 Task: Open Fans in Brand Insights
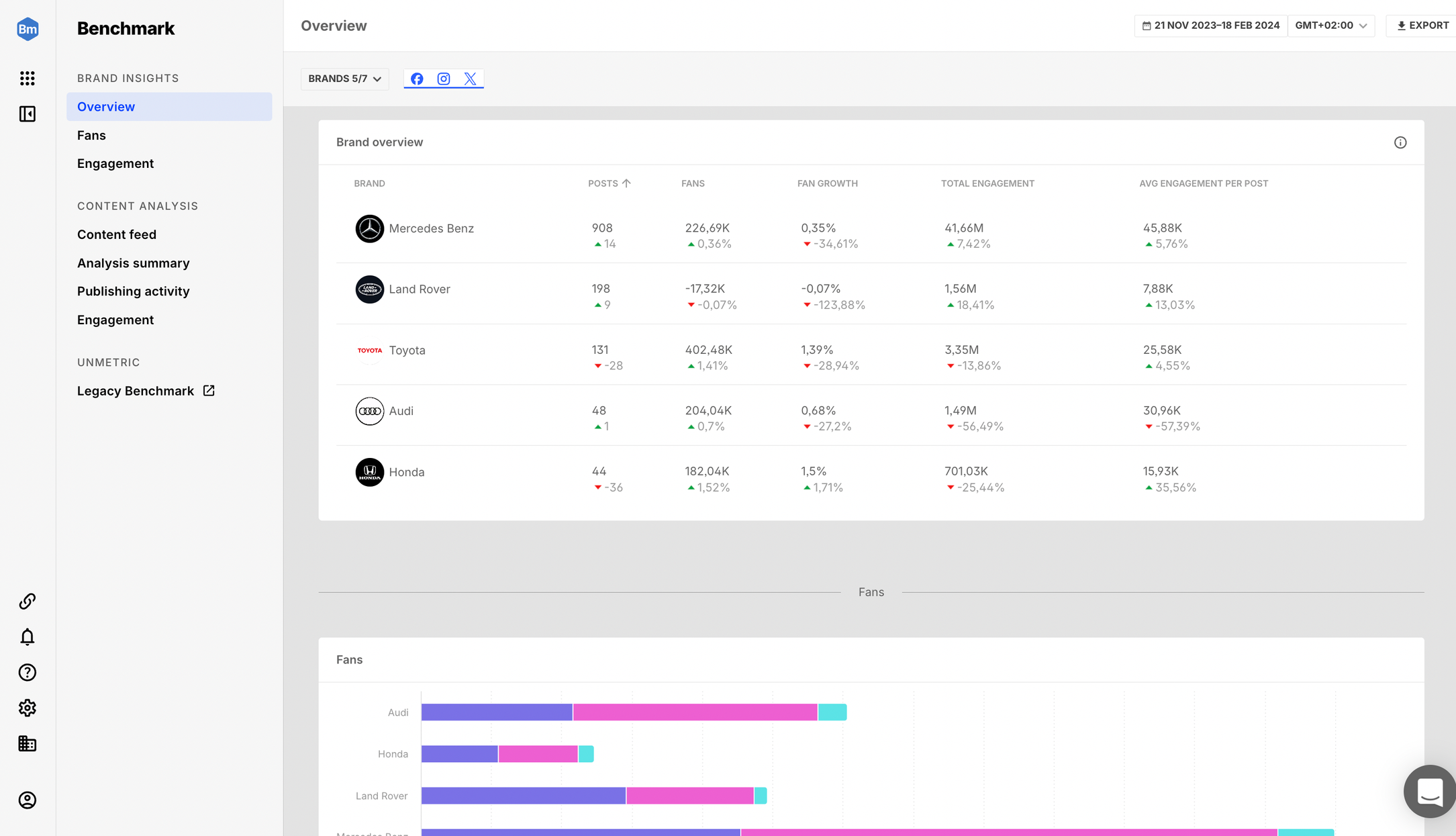tap(91, 135)
